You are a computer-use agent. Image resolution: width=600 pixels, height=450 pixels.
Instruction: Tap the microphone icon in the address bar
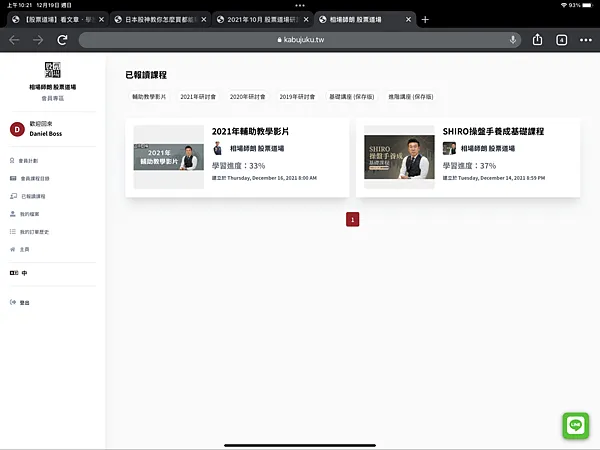tap(513, 40)
